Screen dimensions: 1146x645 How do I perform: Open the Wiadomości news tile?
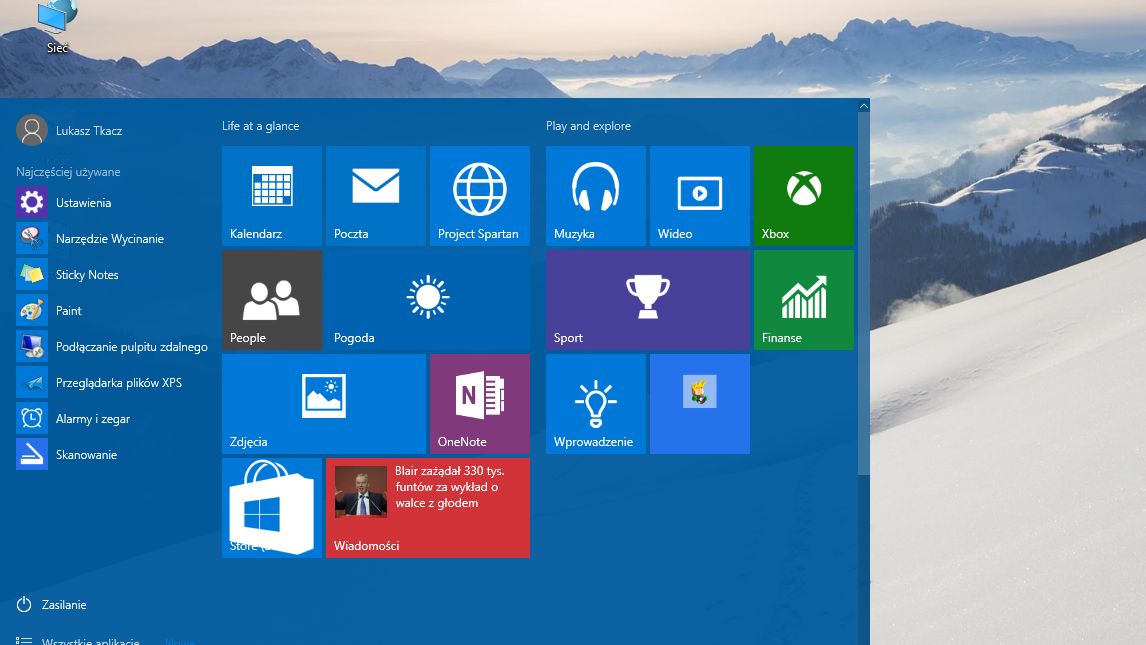click(x=428, y=508)
